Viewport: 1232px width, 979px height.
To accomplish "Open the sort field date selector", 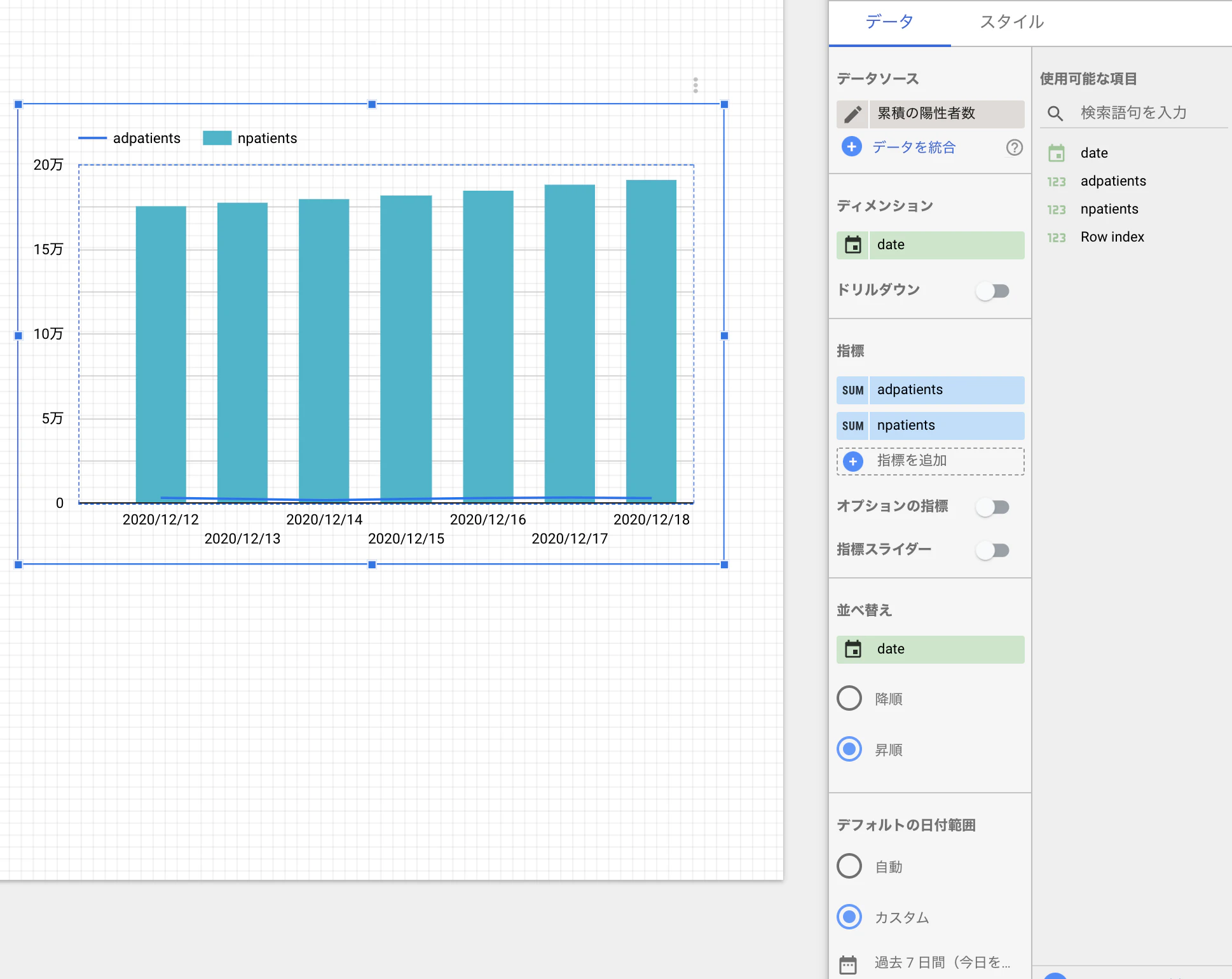I will 930,649.
